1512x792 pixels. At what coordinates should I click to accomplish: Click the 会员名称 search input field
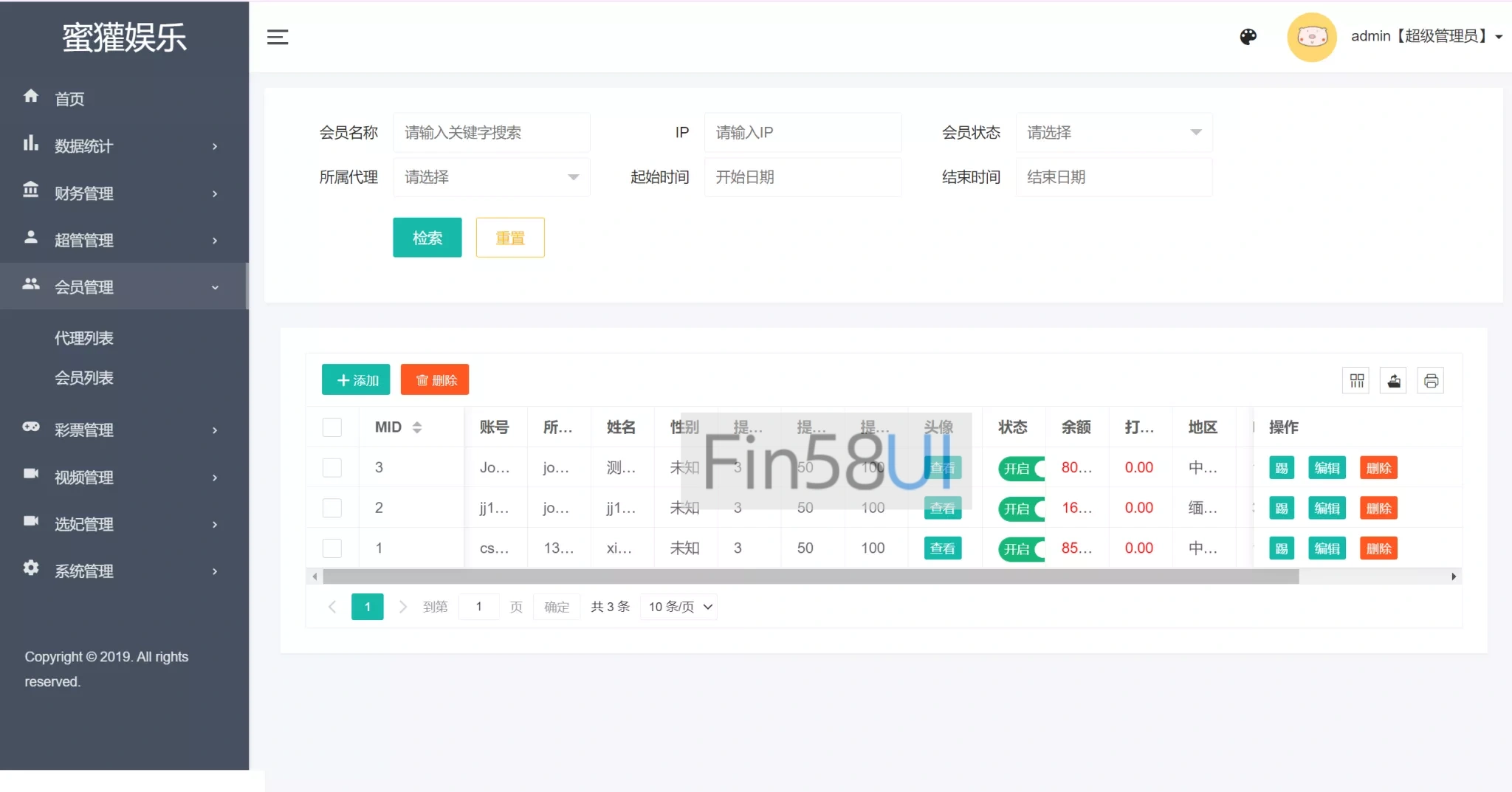click(491, 133)
